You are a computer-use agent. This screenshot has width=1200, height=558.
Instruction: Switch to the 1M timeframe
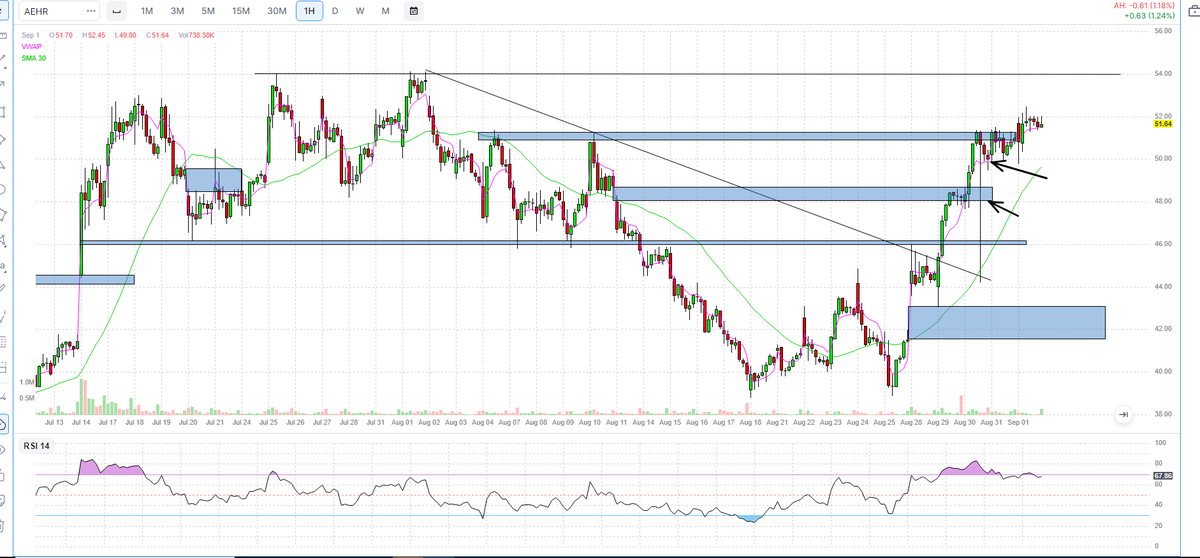147,11
